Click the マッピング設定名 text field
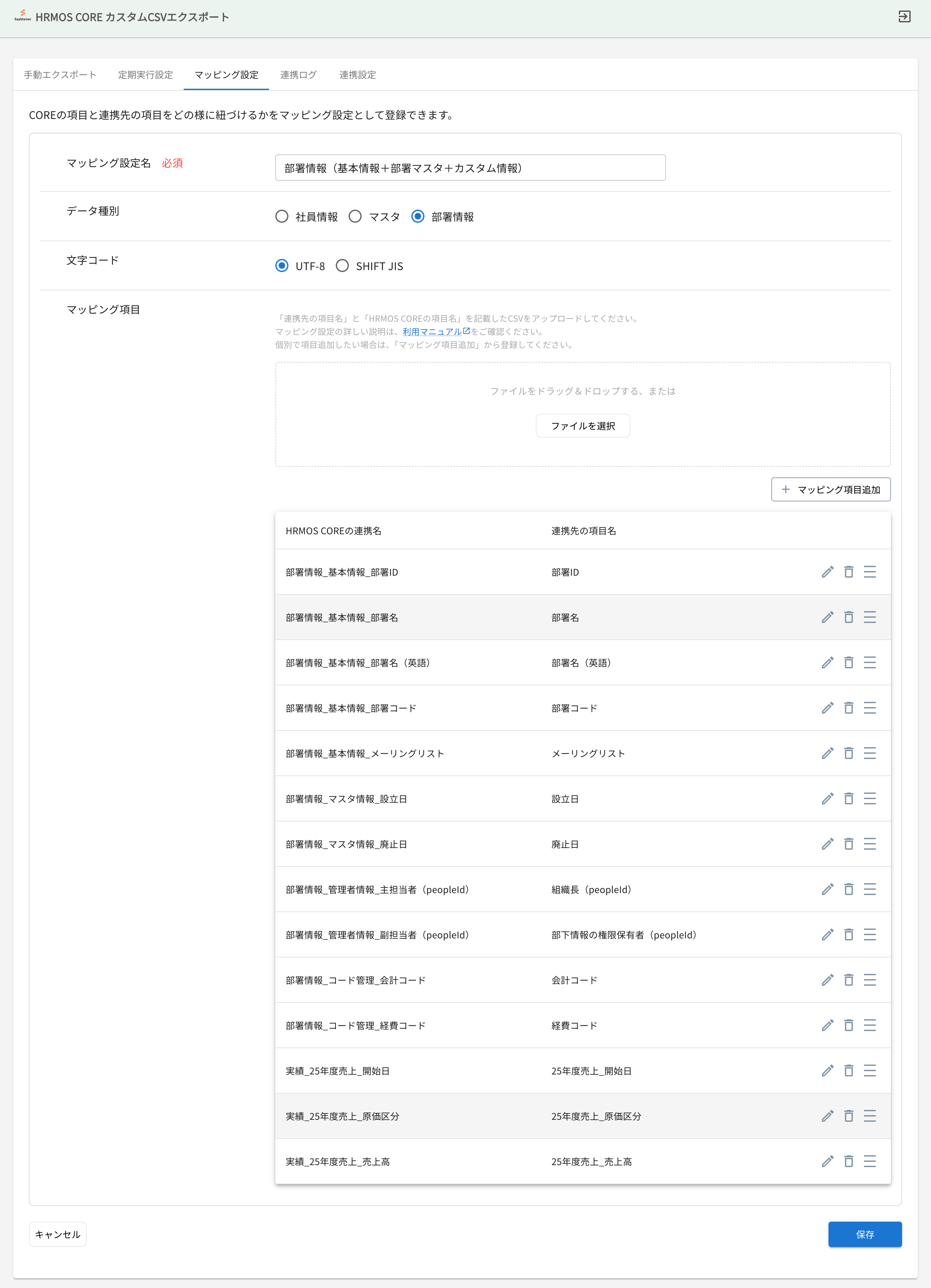Screen dimensions: 931x1288 click(x=469, y=168)
